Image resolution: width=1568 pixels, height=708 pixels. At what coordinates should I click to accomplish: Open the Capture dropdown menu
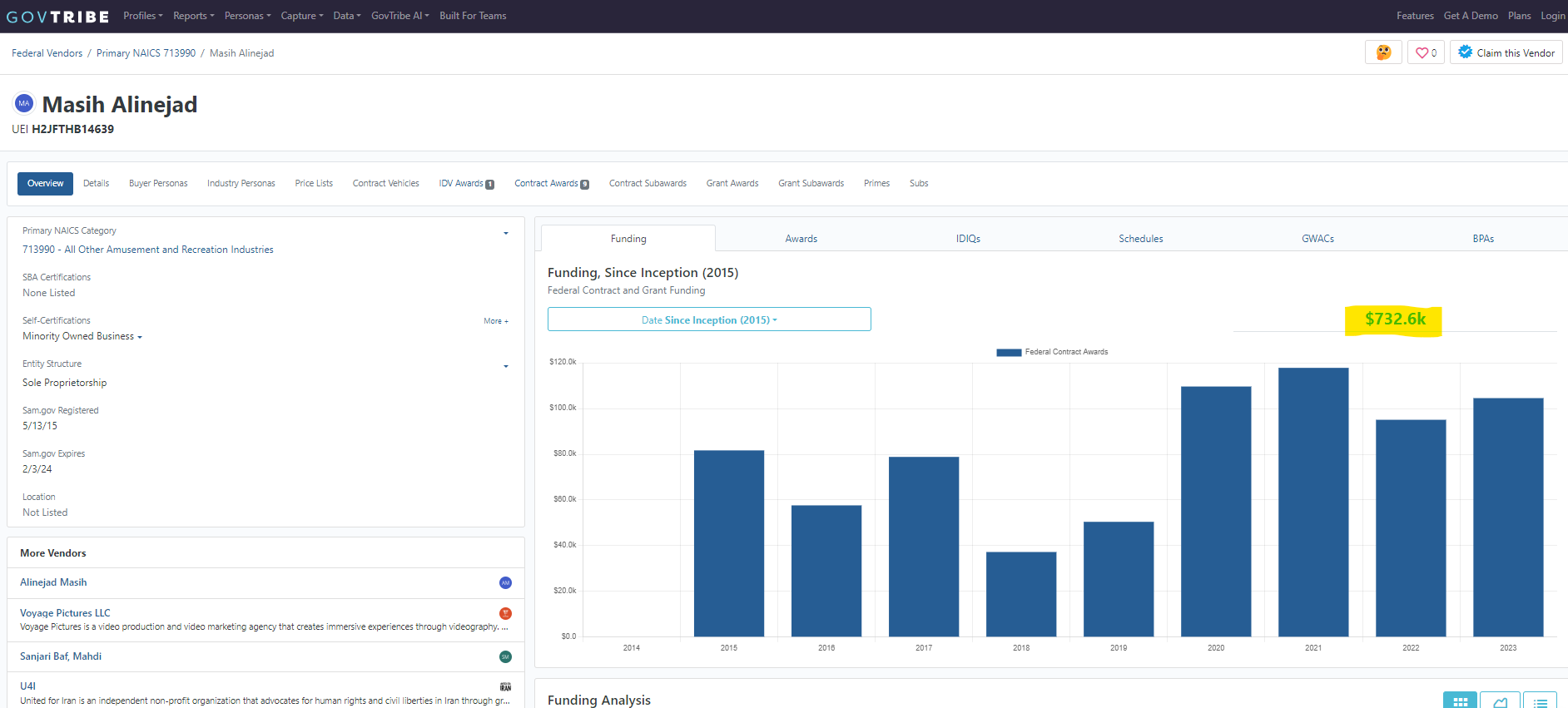tap(302, 16)
